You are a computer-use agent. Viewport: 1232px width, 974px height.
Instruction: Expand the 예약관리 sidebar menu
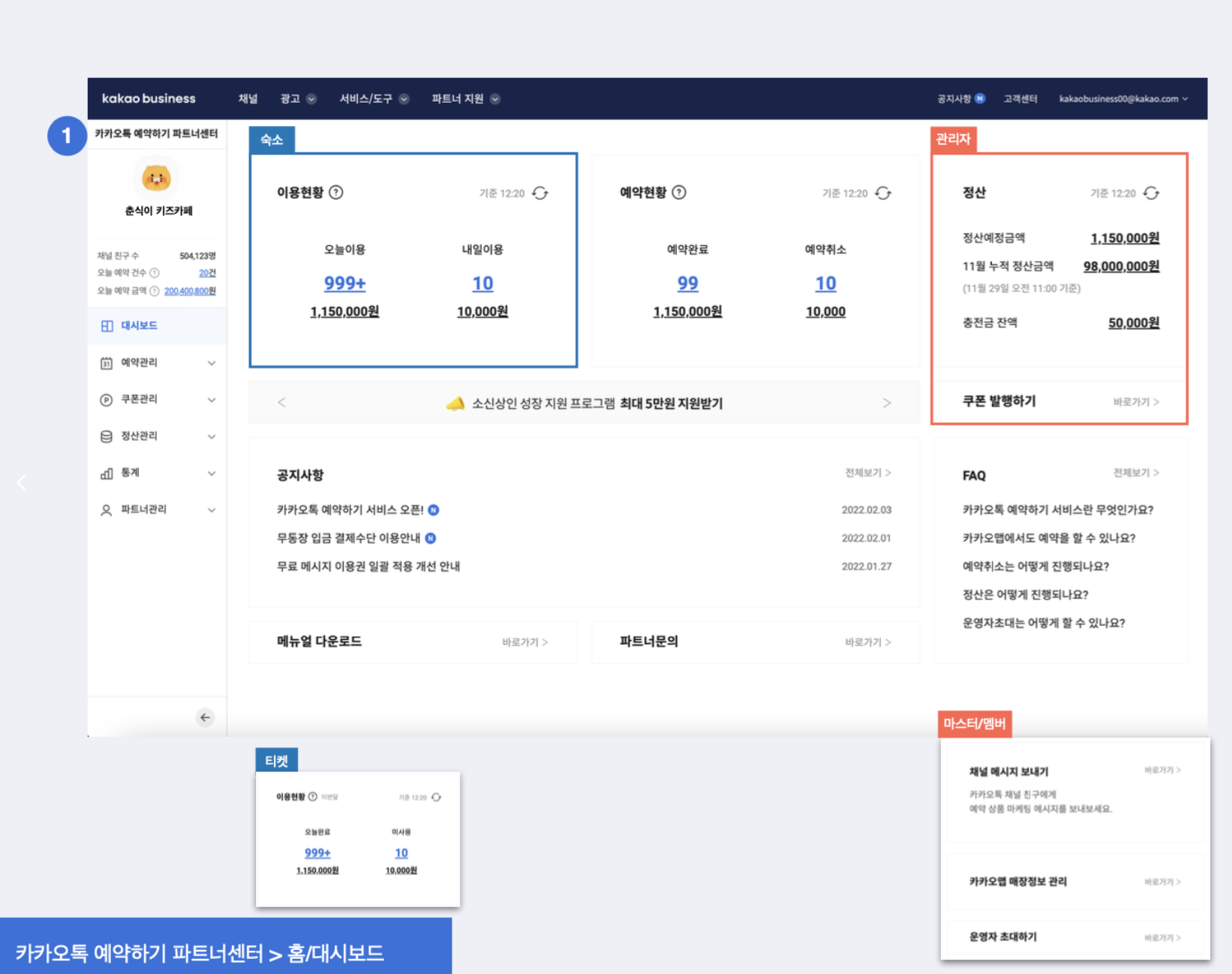tap(212, 363)
